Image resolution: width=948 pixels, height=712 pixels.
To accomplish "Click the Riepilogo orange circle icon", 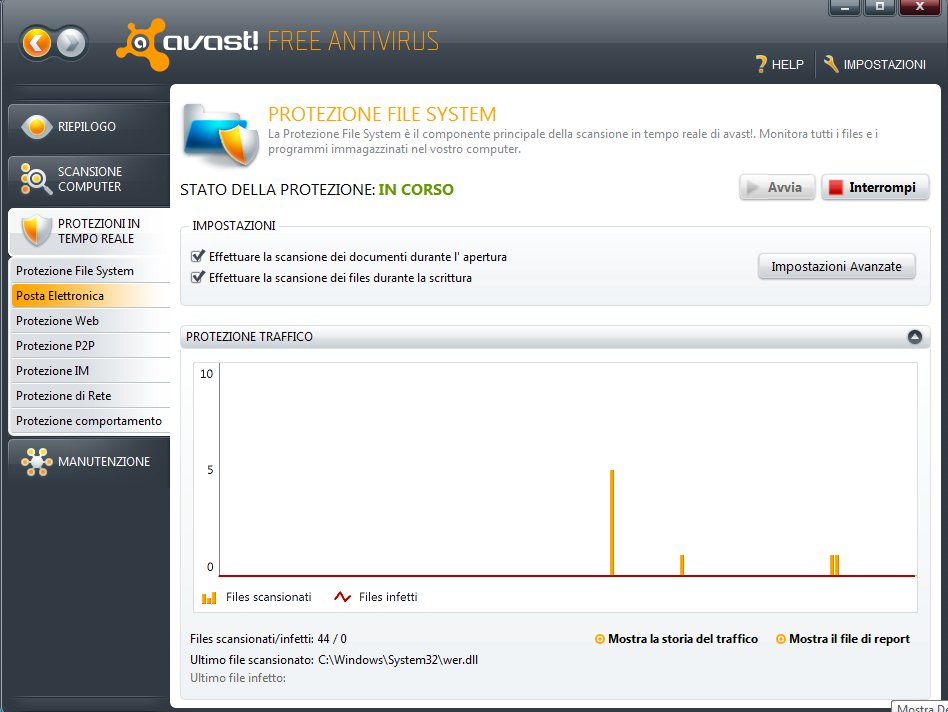I will coord(36,126).
